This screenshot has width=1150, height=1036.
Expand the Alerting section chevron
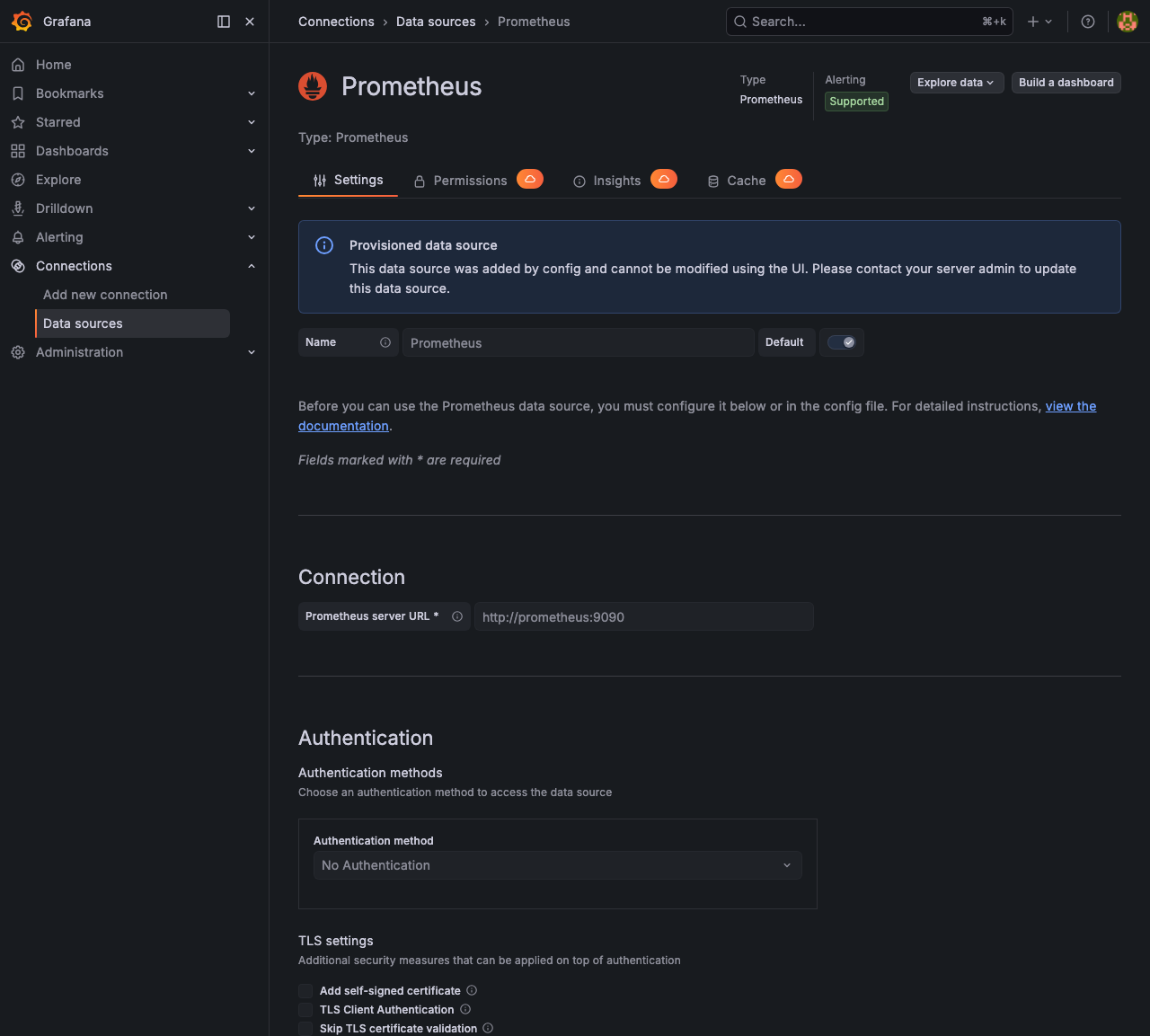pyautogui.click(x=252, y=237)
